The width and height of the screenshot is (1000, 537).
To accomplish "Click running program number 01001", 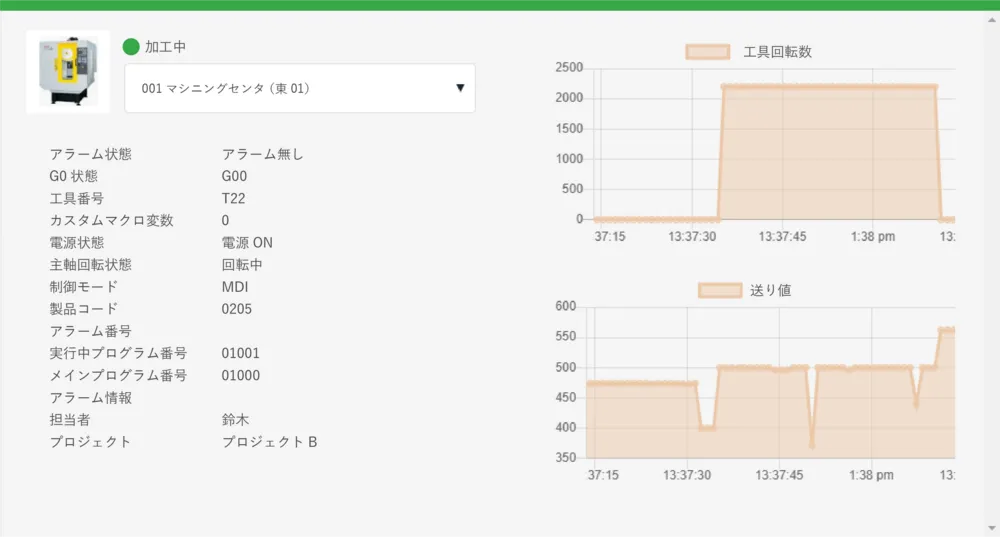I will (x=241, y=353).
